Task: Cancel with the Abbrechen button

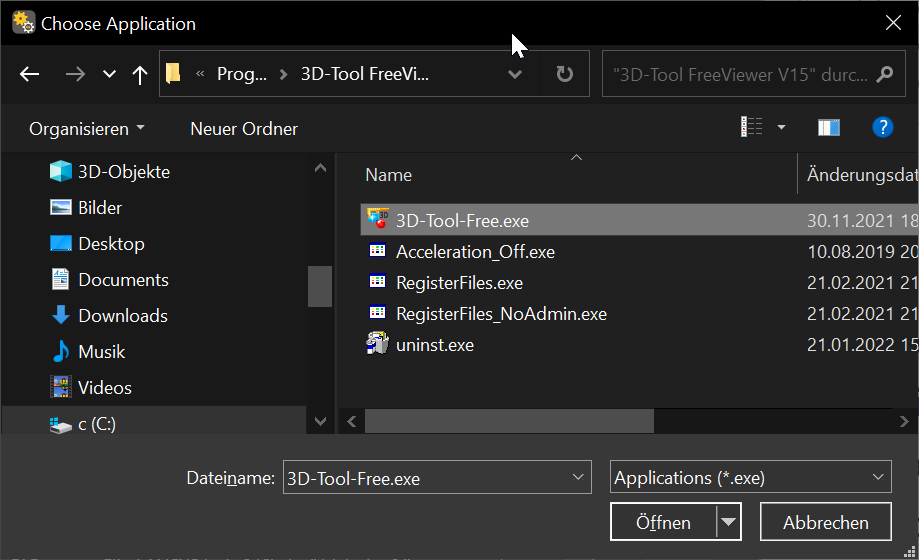Action: 825,522
